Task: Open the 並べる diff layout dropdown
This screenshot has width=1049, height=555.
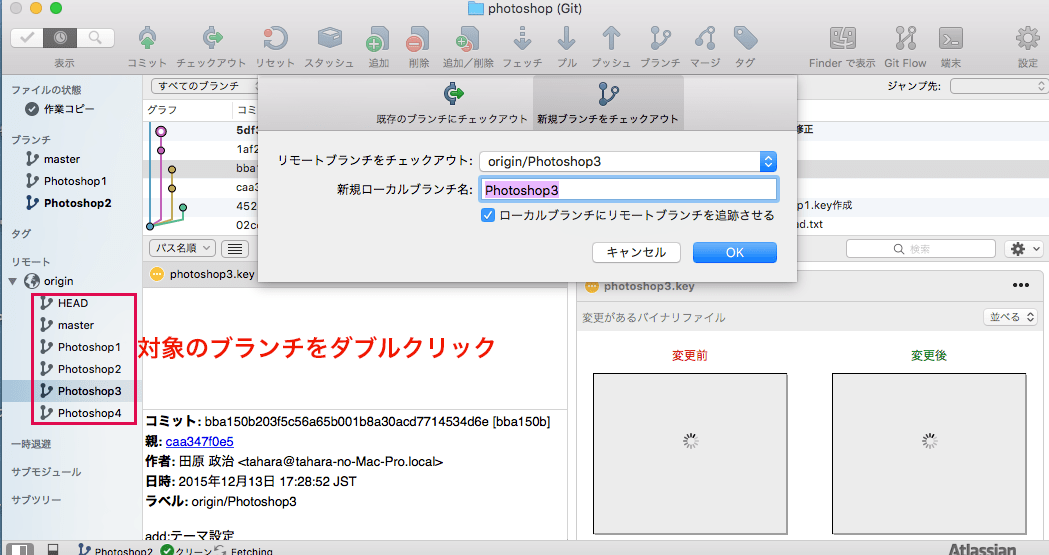Action: [1010, 317]
